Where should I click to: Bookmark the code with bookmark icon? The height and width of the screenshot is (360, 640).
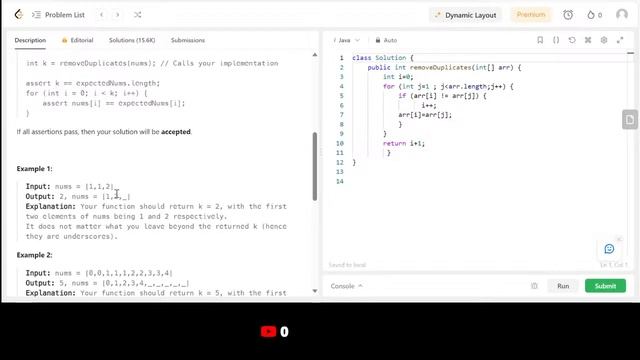[540, 40]
